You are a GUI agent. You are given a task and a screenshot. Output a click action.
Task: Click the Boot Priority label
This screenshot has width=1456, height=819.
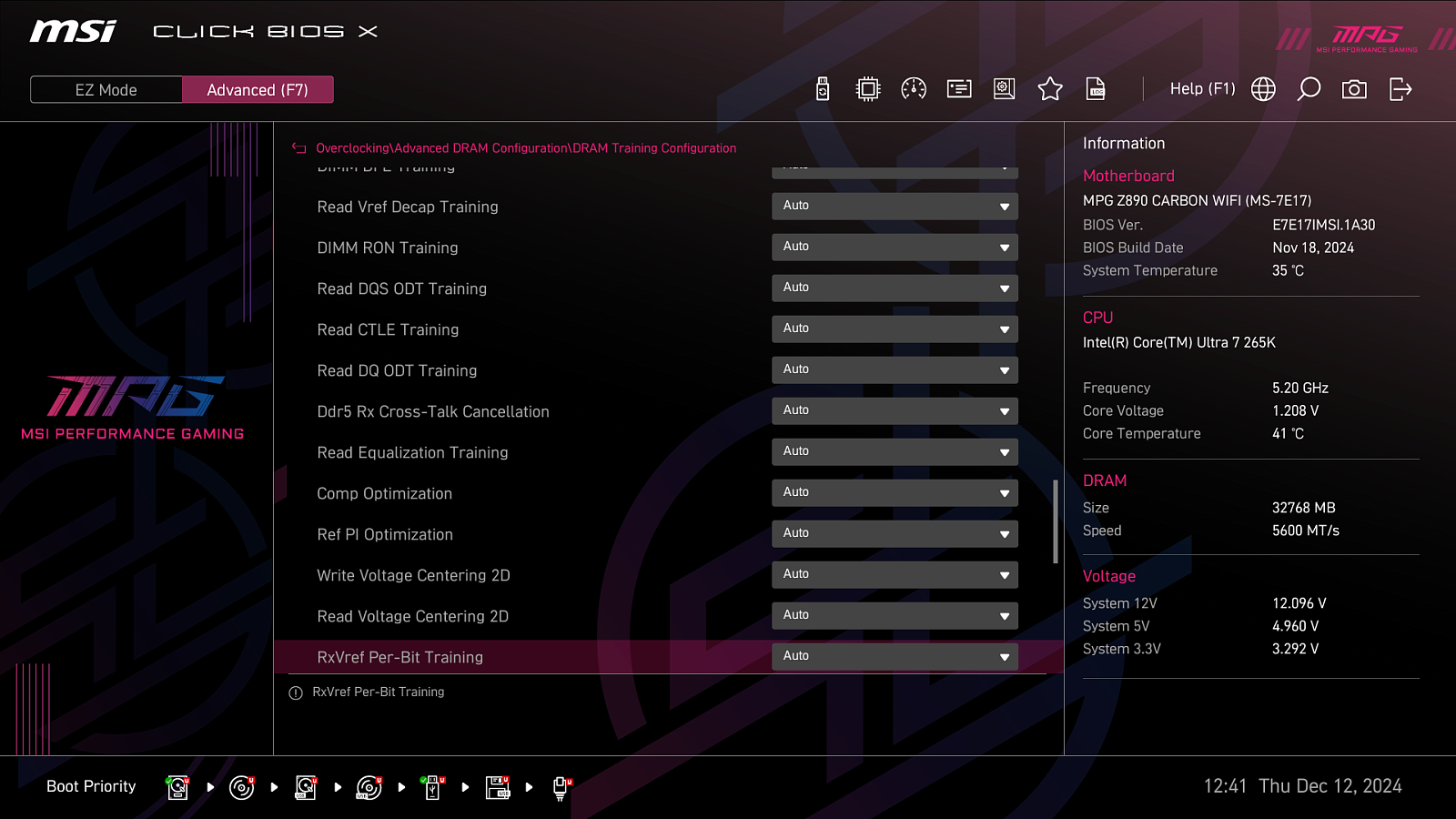coord(91,786)
